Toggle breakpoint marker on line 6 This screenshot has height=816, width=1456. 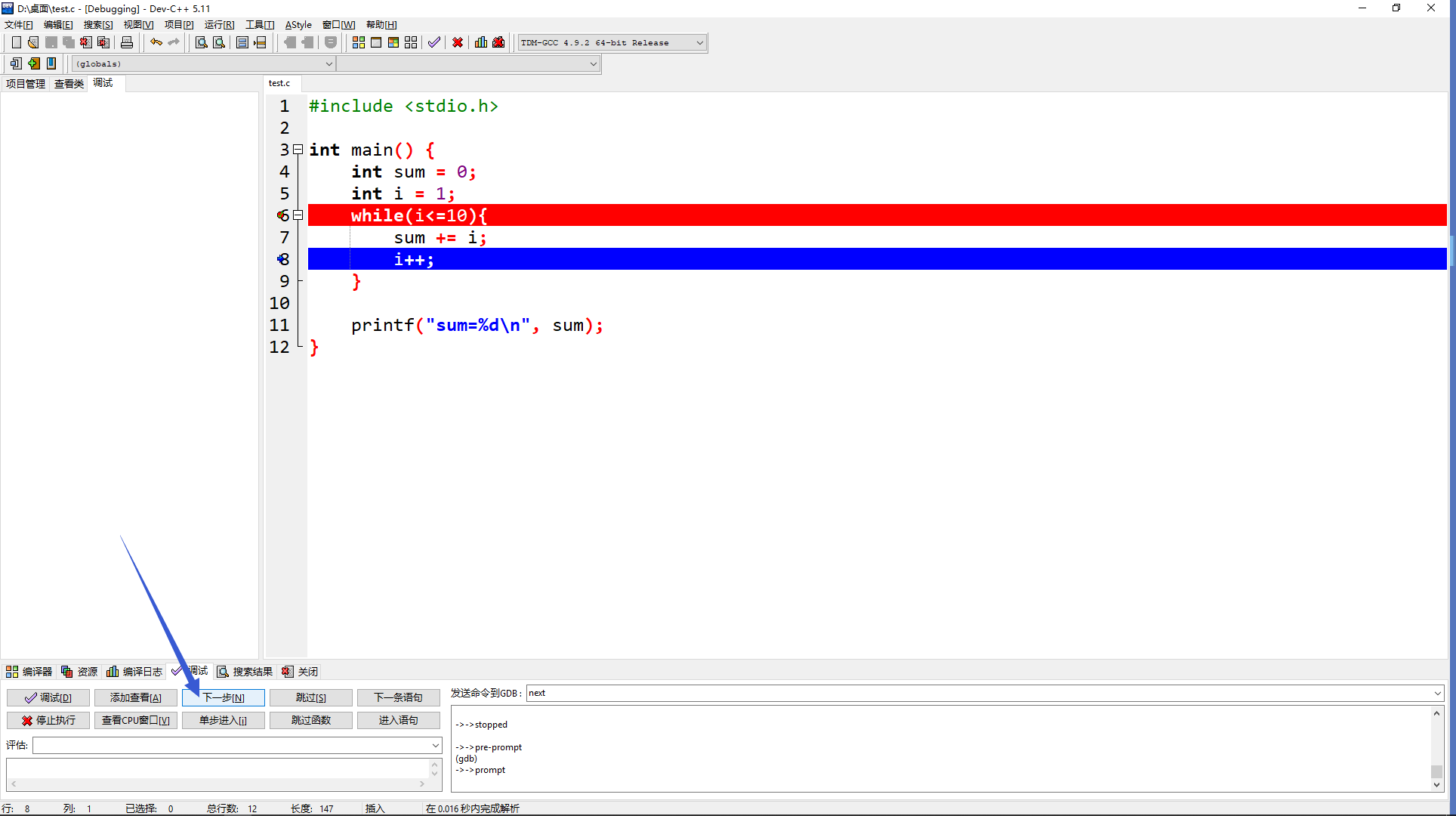coord(282,215)
